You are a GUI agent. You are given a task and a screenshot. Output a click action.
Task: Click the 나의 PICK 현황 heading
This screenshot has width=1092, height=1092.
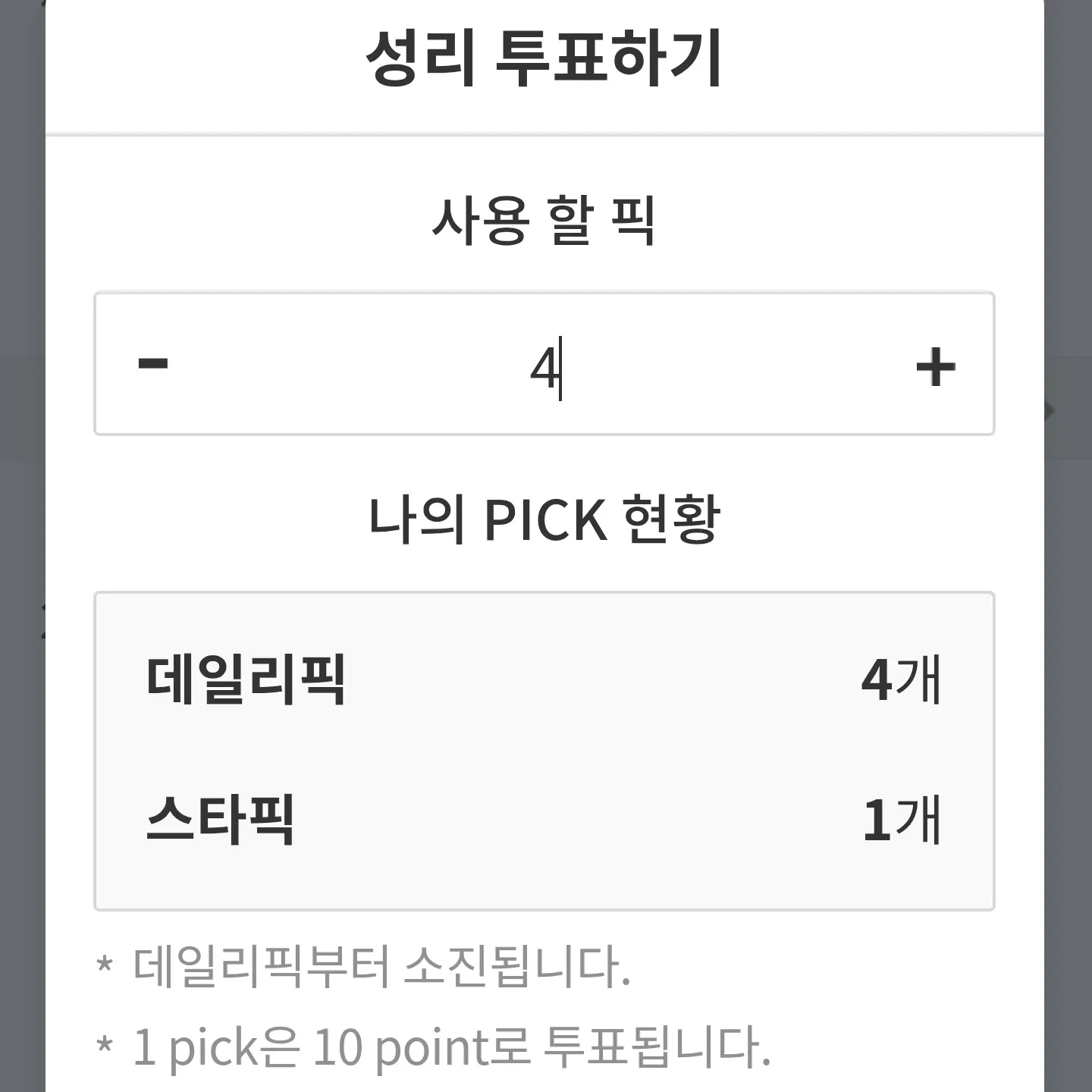[x=544, y=520]
